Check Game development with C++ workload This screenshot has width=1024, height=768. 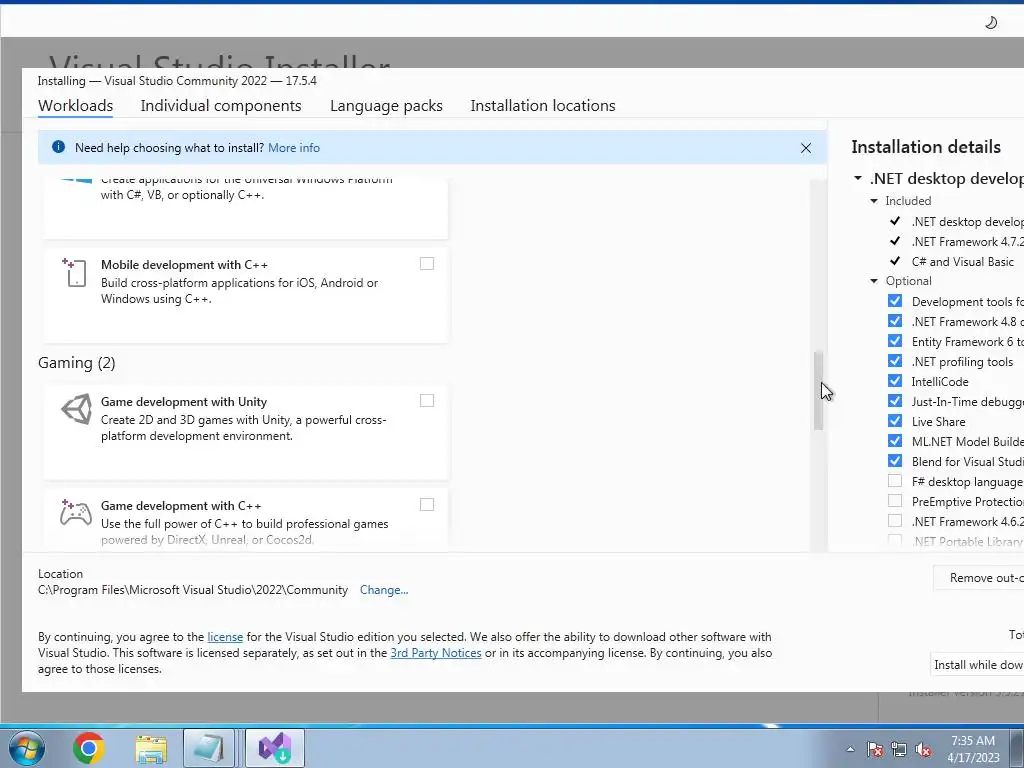point(426,504)
